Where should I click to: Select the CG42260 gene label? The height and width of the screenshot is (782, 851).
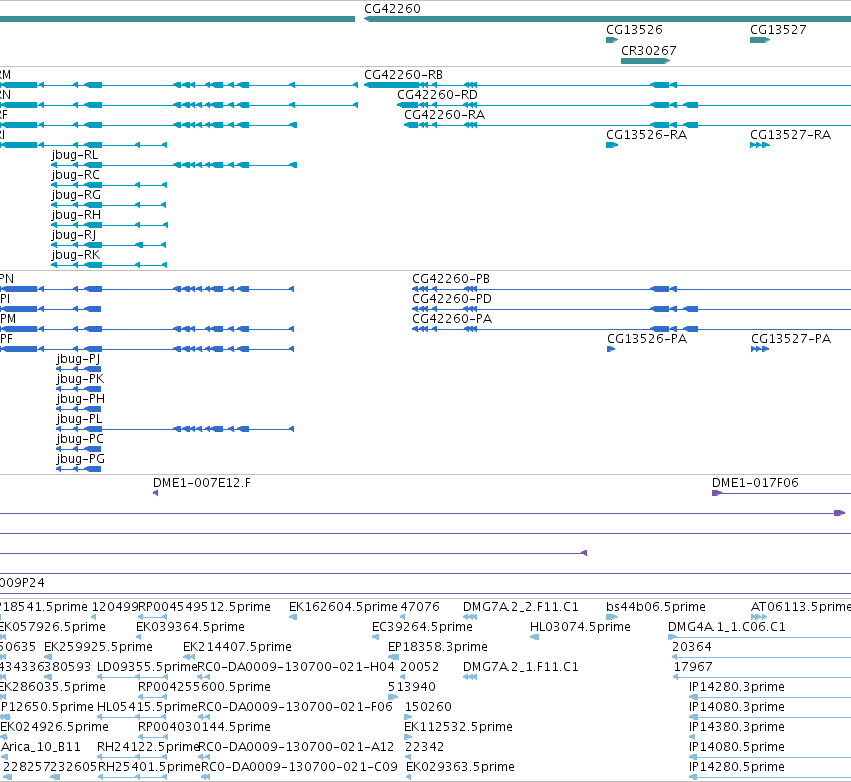[392, 9]
